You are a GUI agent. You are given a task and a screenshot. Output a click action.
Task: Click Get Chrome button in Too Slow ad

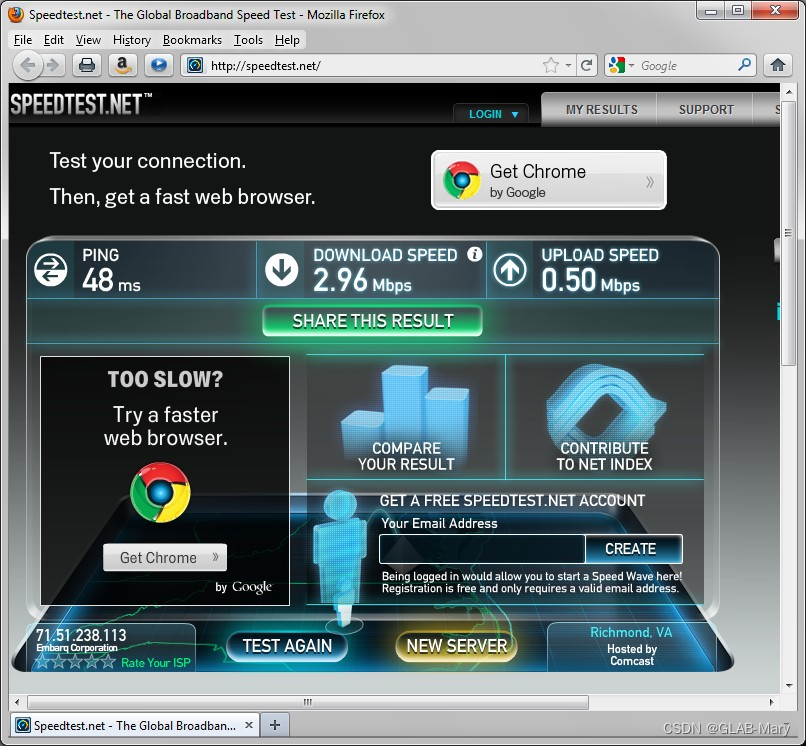coord(164,557)
